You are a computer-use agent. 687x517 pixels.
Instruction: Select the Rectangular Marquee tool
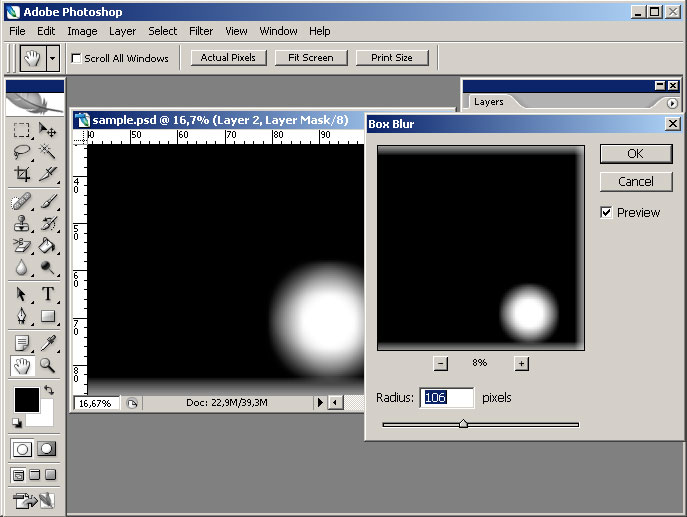click(21, 130)
